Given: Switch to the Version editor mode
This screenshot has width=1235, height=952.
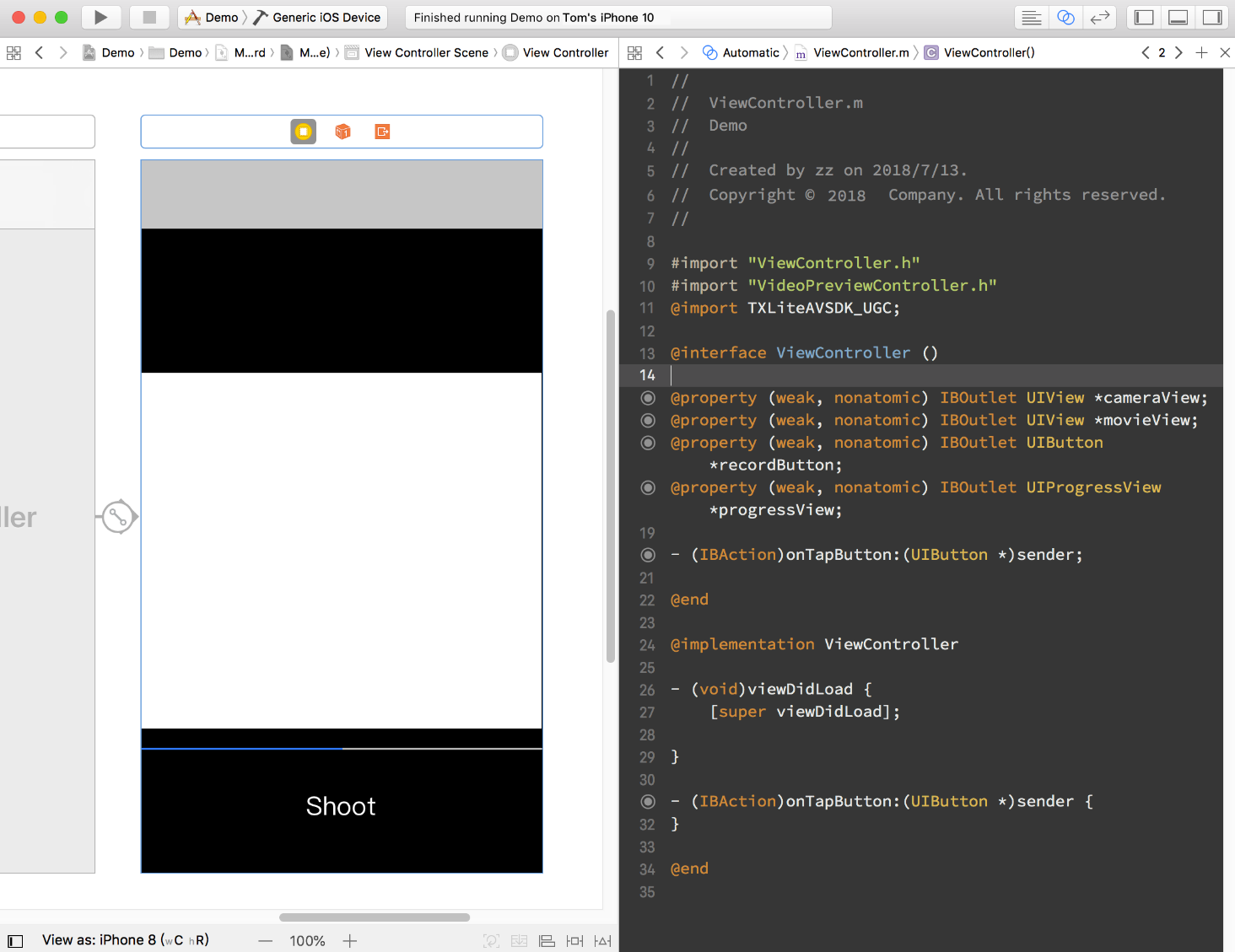Looking at the screenshot, I should (x=1099, y=17).
